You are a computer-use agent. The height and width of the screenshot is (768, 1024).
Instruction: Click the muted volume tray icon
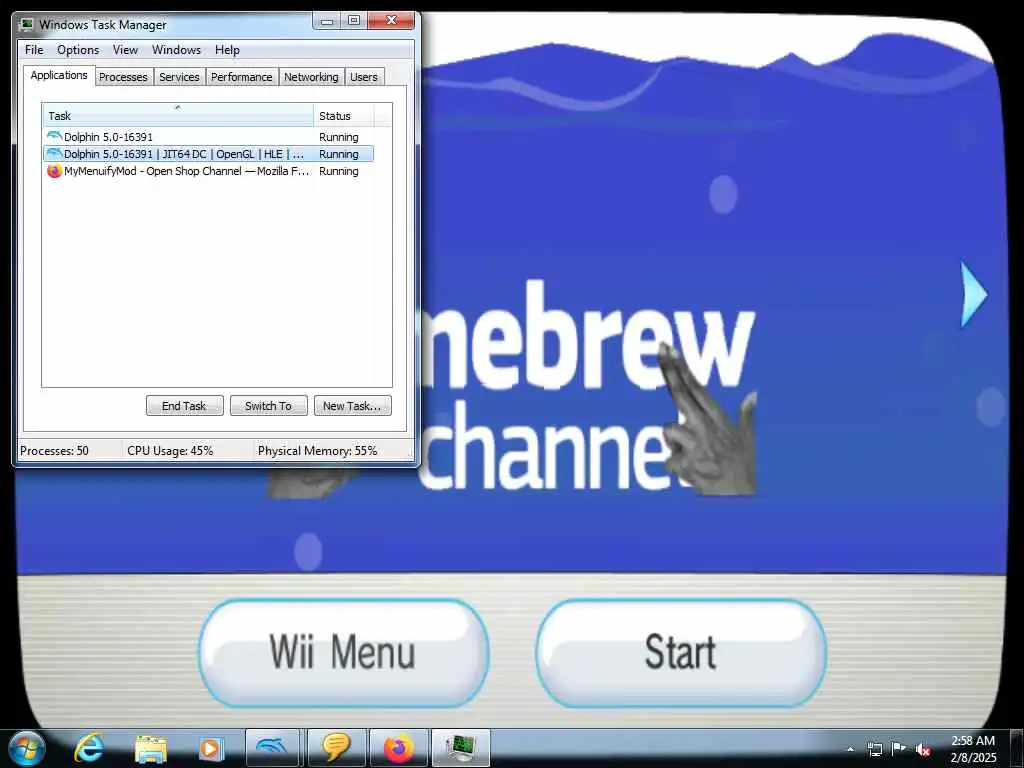[x=923, y=750]
